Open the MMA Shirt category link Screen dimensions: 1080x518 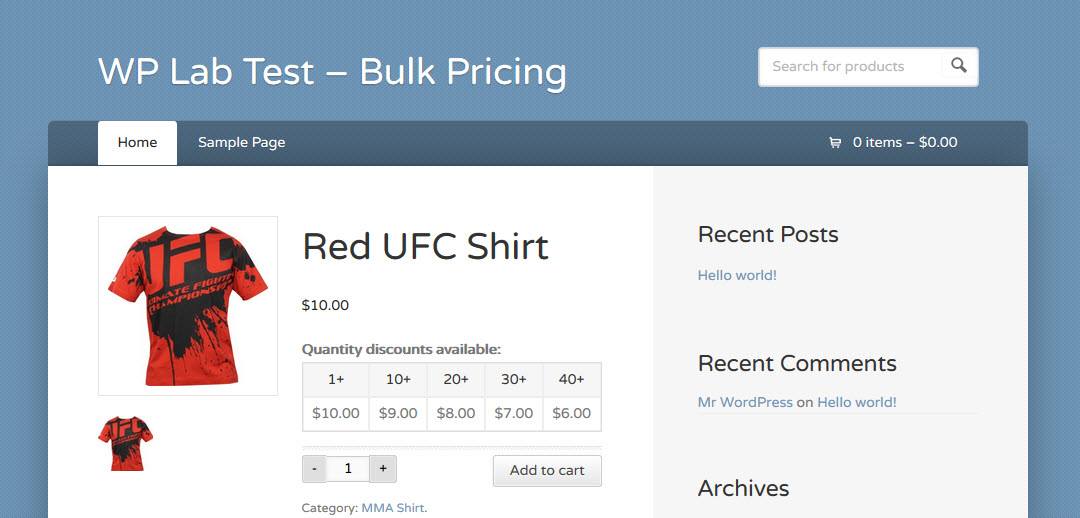tap(393, 508)
